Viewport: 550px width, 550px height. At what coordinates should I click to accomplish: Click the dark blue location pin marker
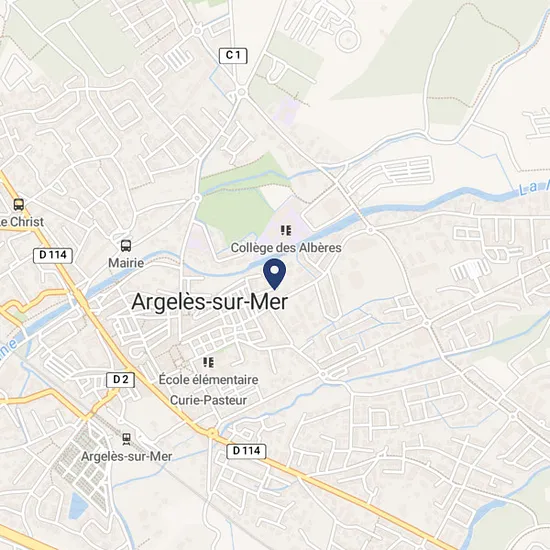coord(274,274)
